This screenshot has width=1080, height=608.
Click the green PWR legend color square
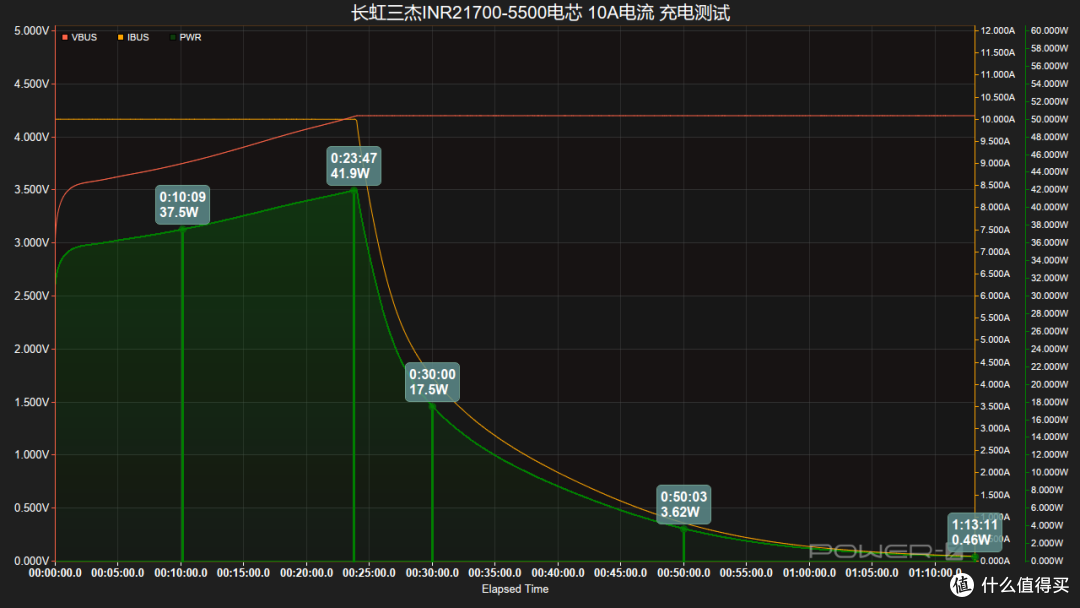click(x=173, y=37)
